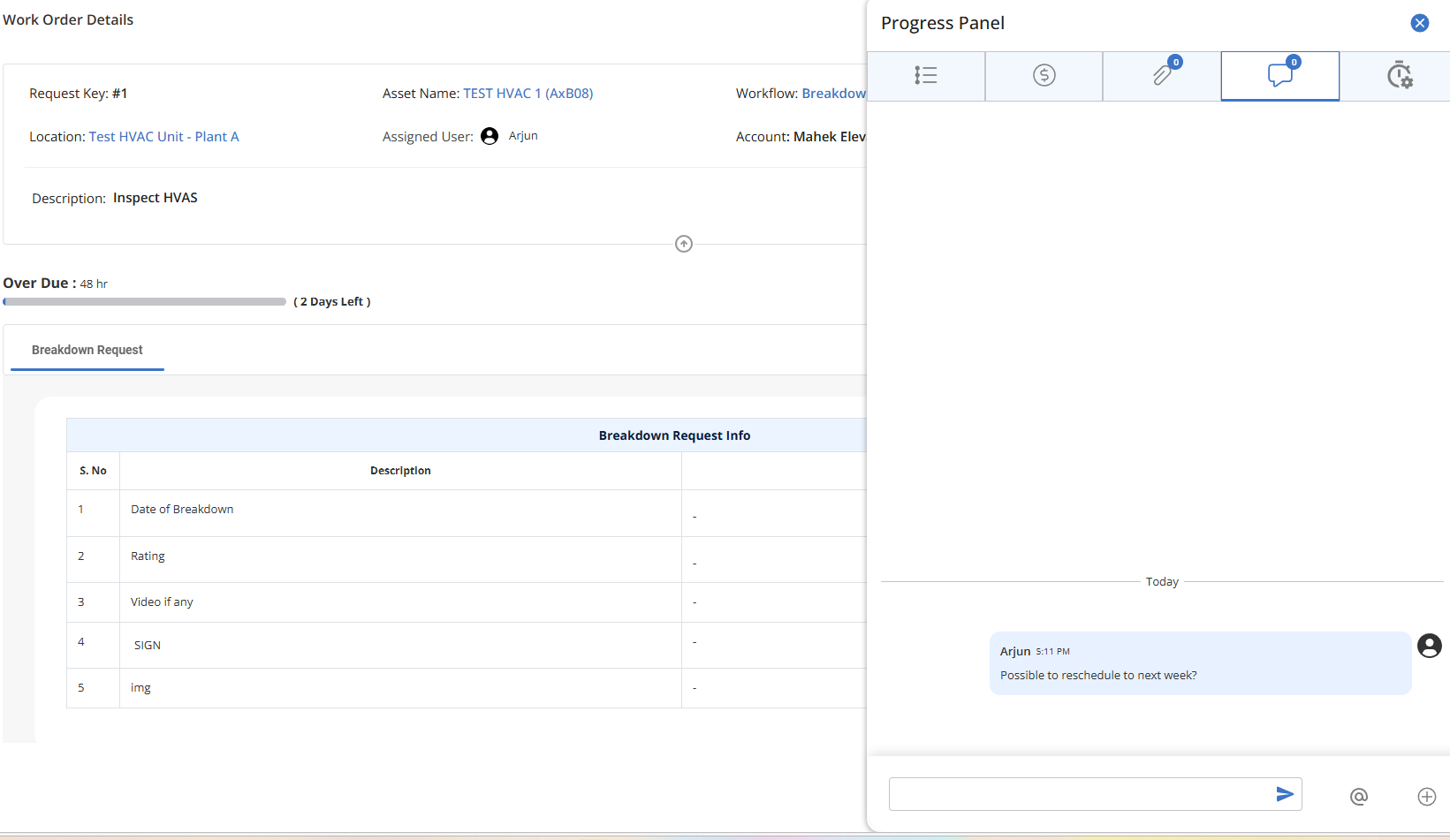The width and height of the screenshot is (1450, 840).
Task: Open the Breakdown workflow link
Action: point(832,94)
